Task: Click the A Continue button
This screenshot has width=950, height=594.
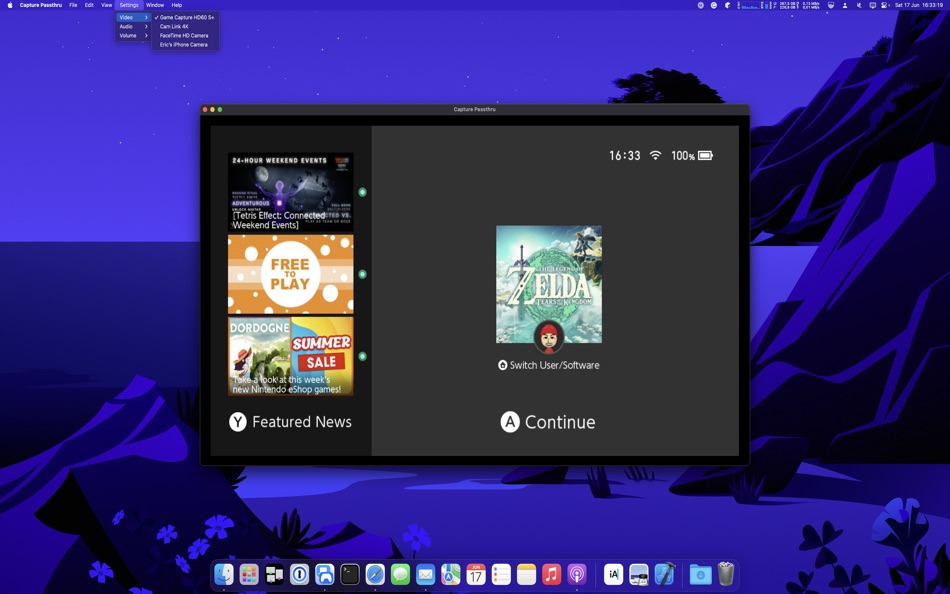Action: [x=548, y=422]
